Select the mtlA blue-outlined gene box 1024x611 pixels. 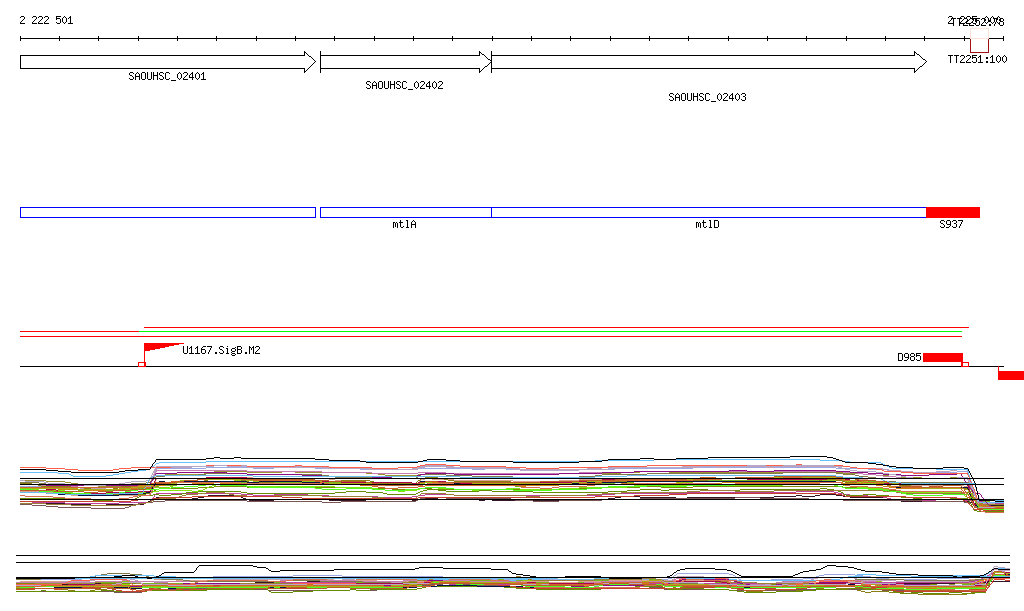(405, 212)
